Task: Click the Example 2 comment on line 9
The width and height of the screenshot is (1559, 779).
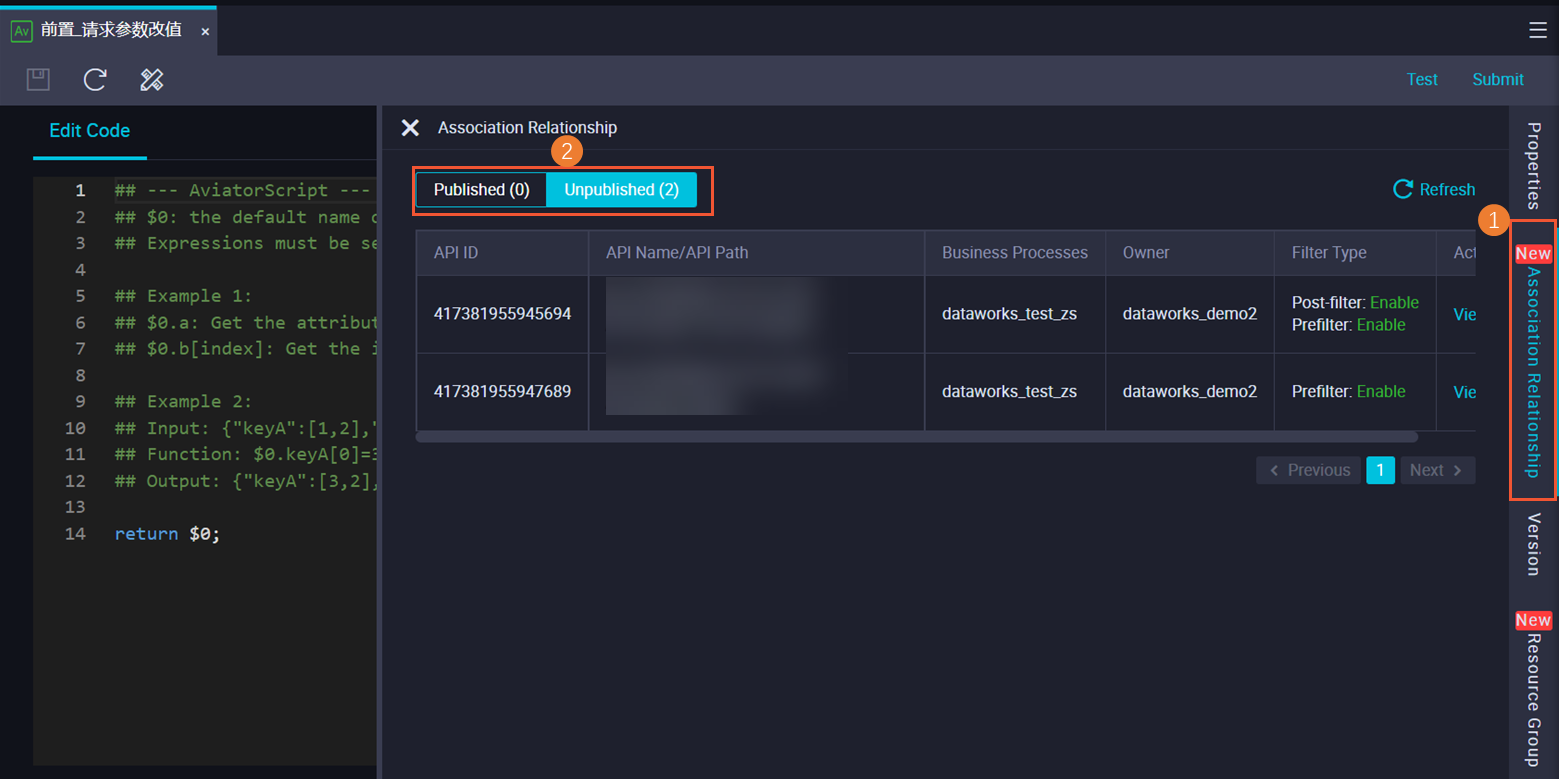Action: 183,402
